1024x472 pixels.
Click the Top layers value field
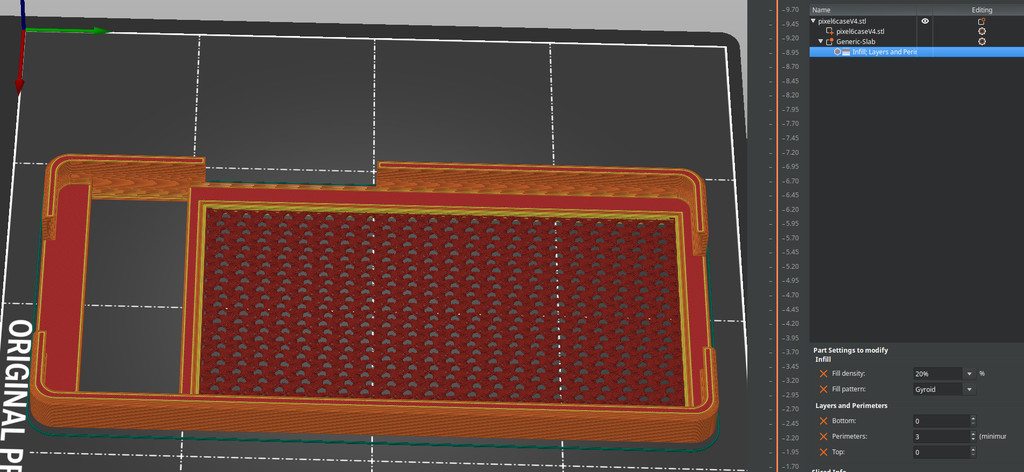click(x=941, y=452)
